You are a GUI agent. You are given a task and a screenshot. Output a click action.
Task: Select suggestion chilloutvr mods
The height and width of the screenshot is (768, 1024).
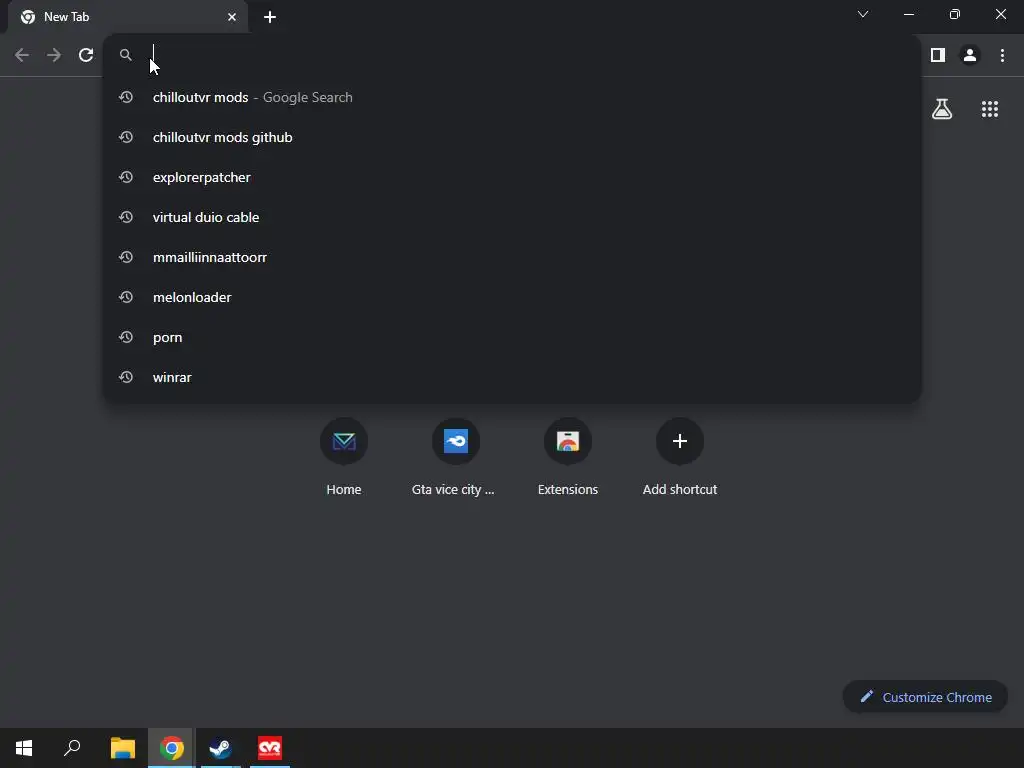(513, 97)
